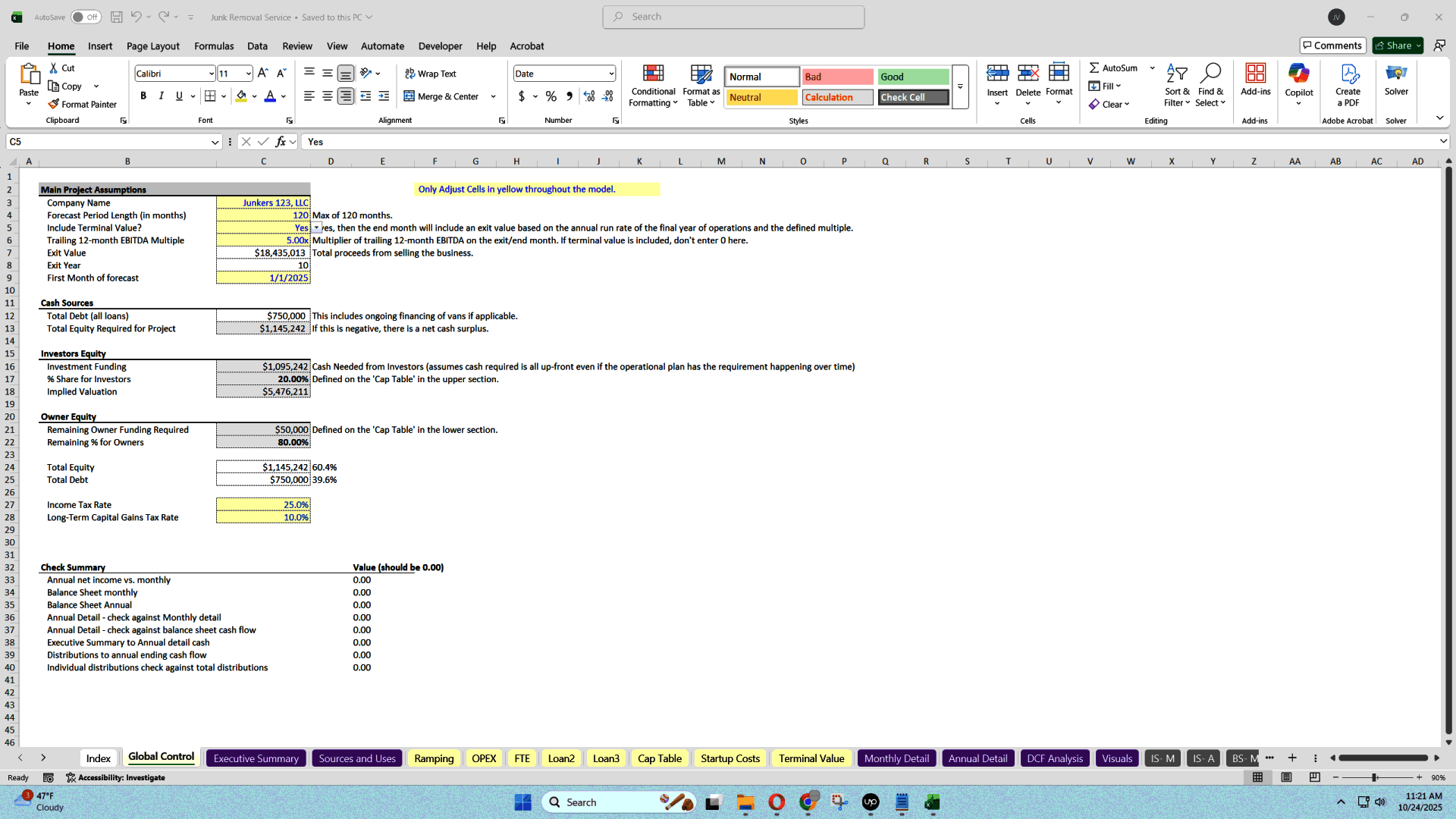Enable Wrap Text for selected cell
The height and width of the screenshot is (819, 1456).
pos(430,74)
